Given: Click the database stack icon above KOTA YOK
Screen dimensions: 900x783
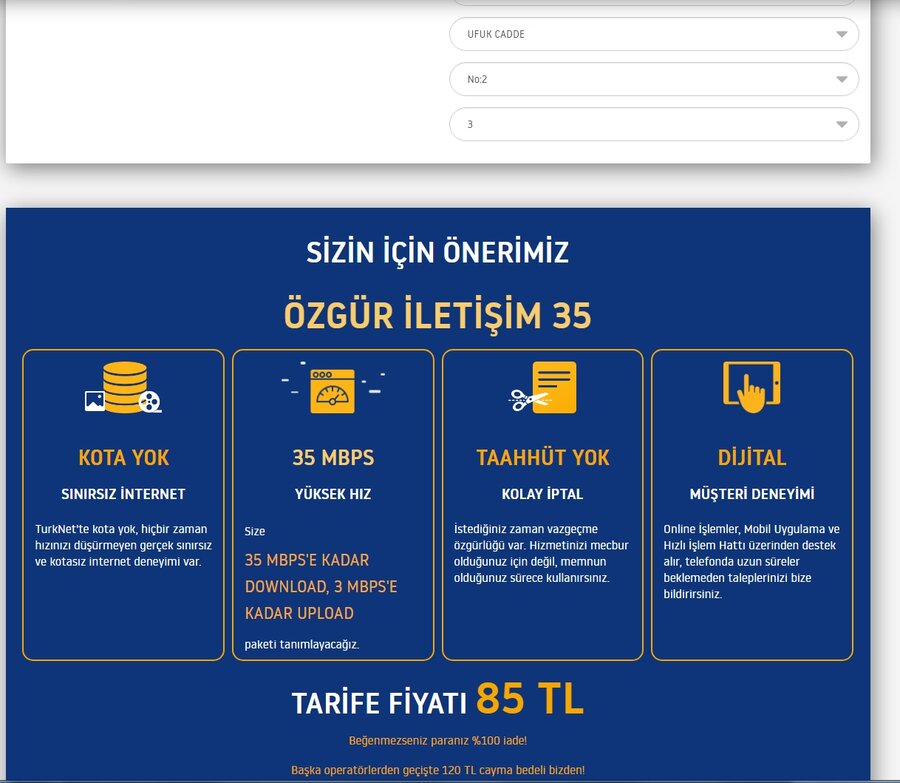Looking at the screenshot, I should [125, 387].
